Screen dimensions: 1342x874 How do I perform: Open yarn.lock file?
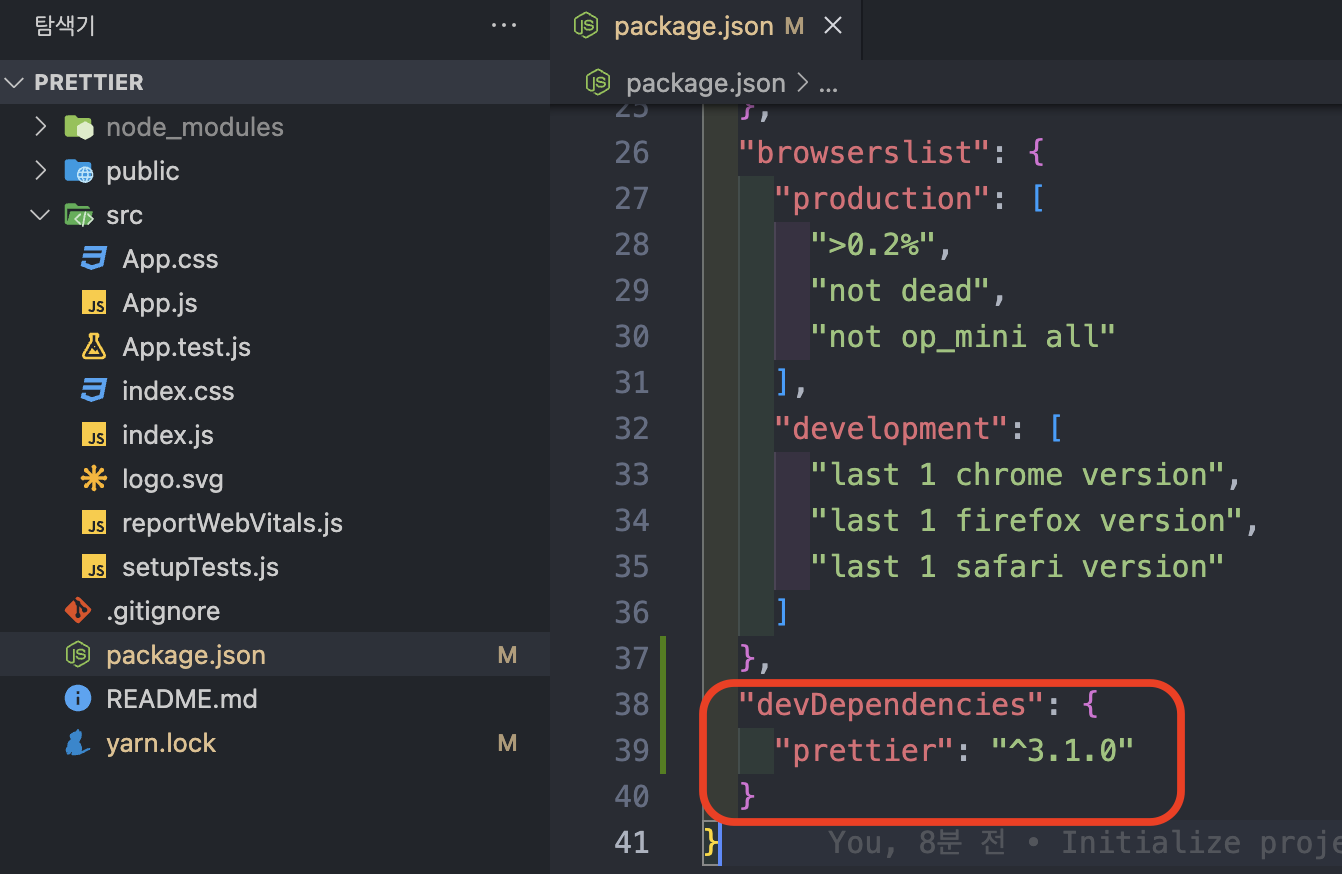(x=161, y=743)
